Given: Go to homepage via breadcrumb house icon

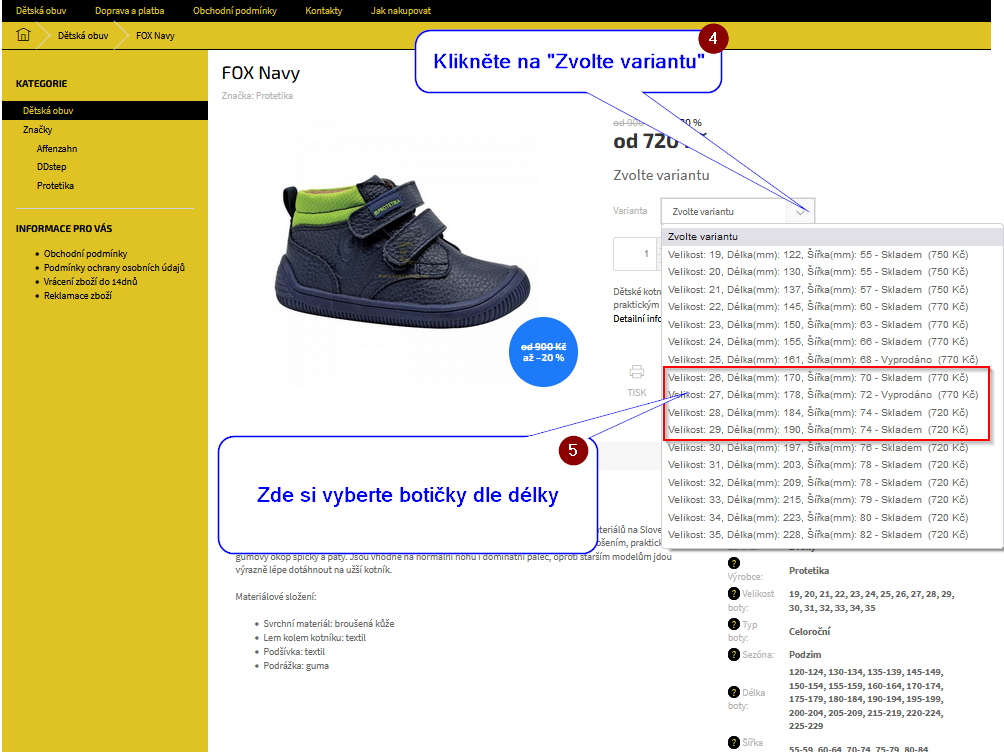Looking at the screenshot, I should pos(23,35).
